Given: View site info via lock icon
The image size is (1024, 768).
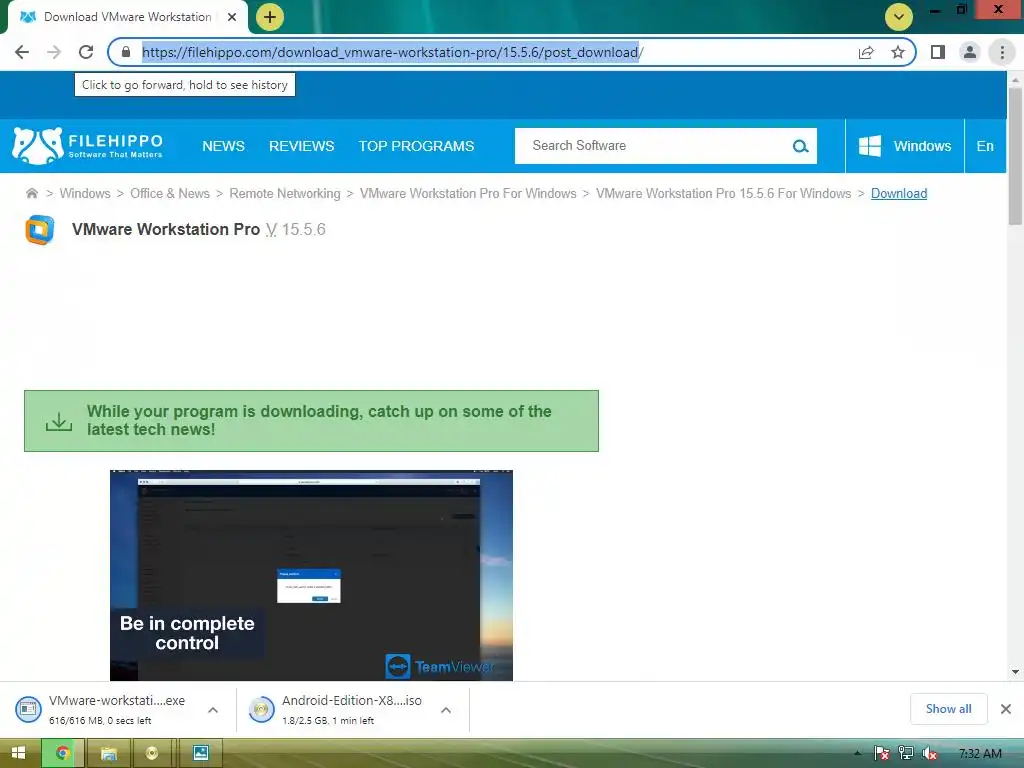Looking at the screenshot, I should (x=126, y=52).
